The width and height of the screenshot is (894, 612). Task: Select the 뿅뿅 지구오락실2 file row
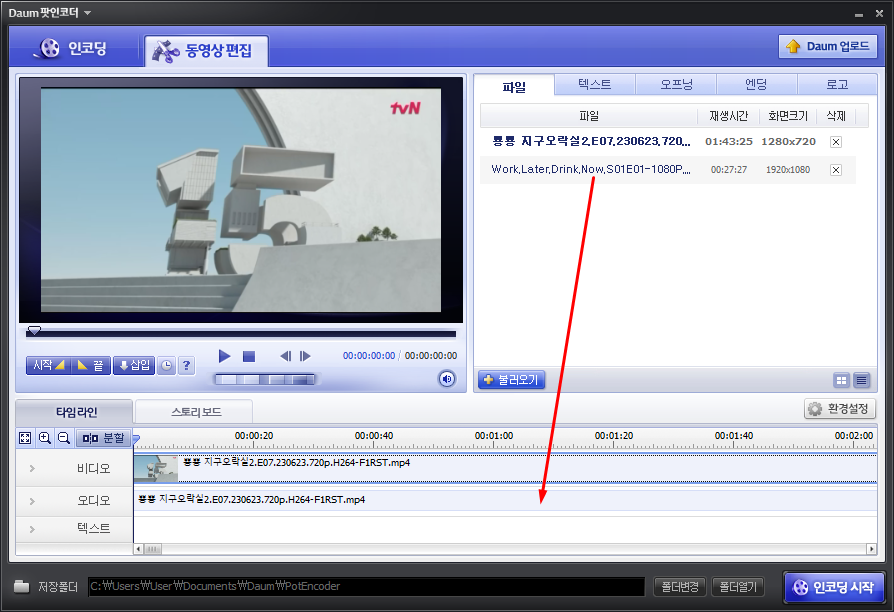point(668,141)
